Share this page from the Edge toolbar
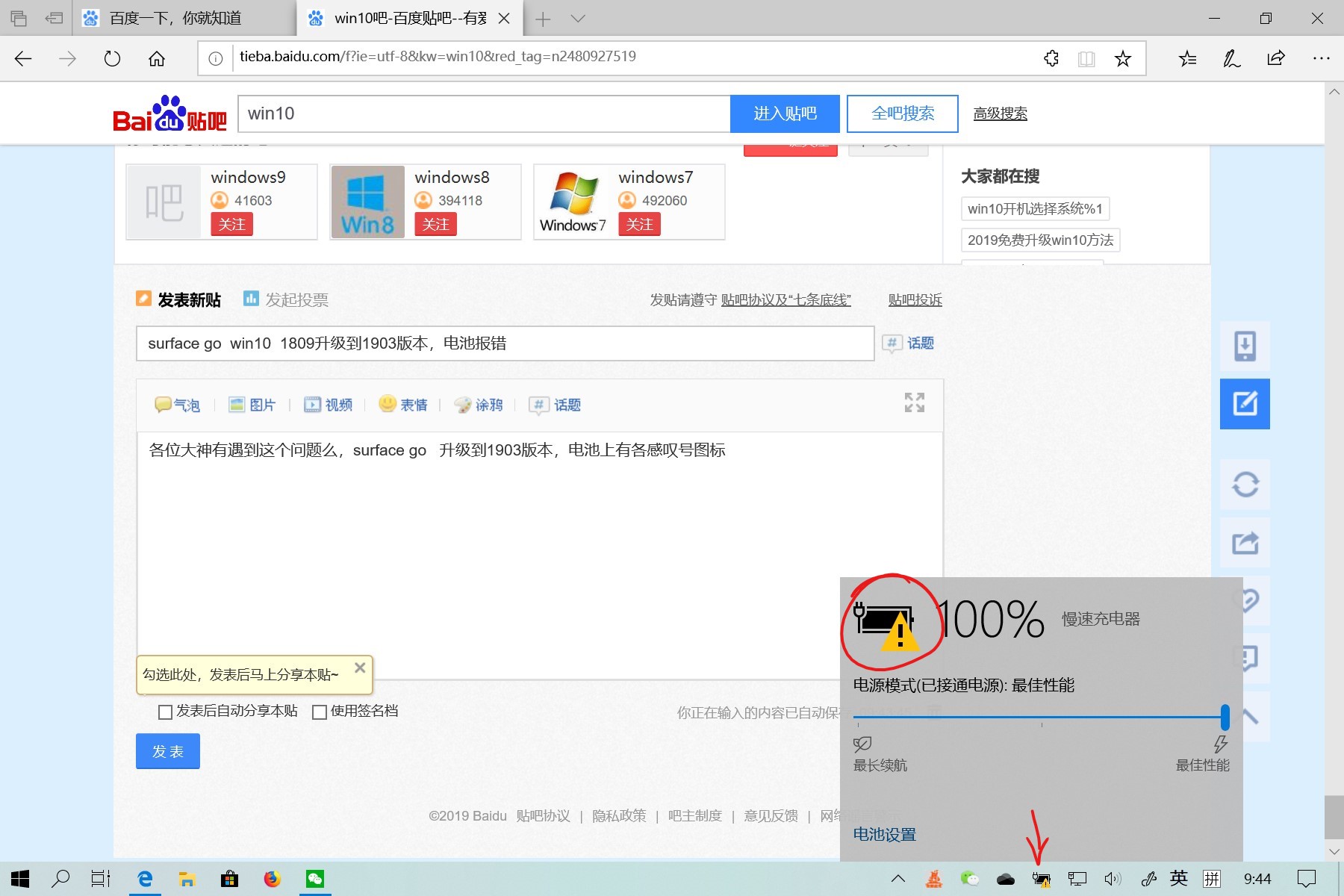The height and width of the screenshot is (896, 1344). [x=1276, y=58]
